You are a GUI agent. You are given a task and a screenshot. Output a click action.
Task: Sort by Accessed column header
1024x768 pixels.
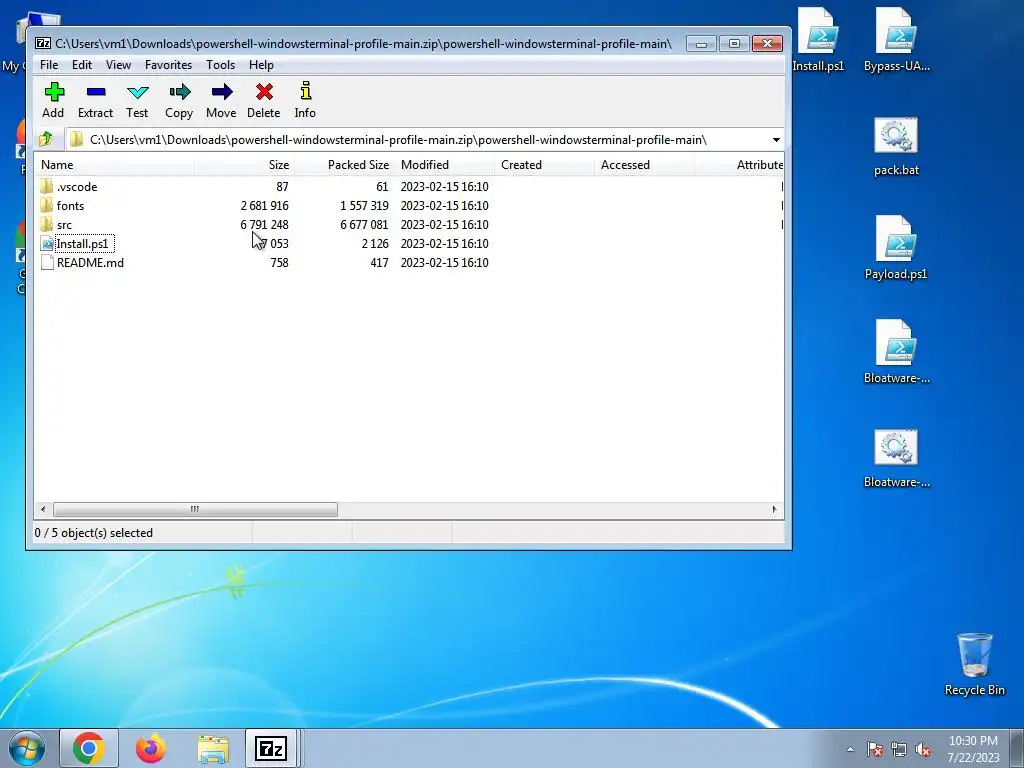point(644,165)
